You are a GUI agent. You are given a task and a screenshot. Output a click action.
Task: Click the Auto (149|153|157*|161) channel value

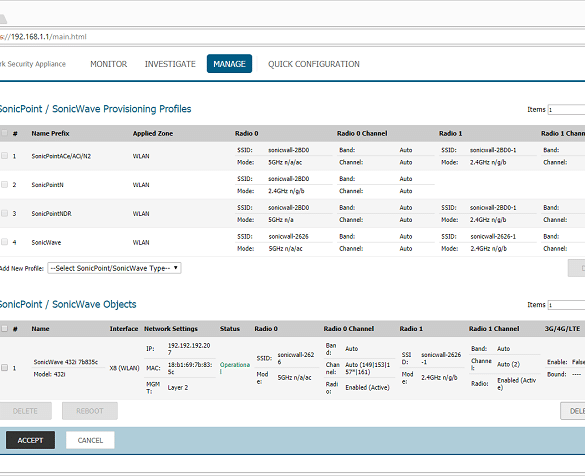point(367,368)
